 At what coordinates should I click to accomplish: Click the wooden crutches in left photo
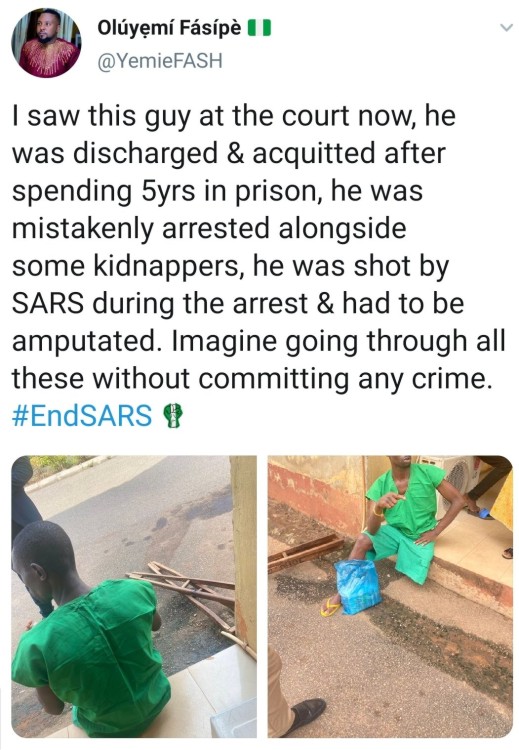[191, 591]
